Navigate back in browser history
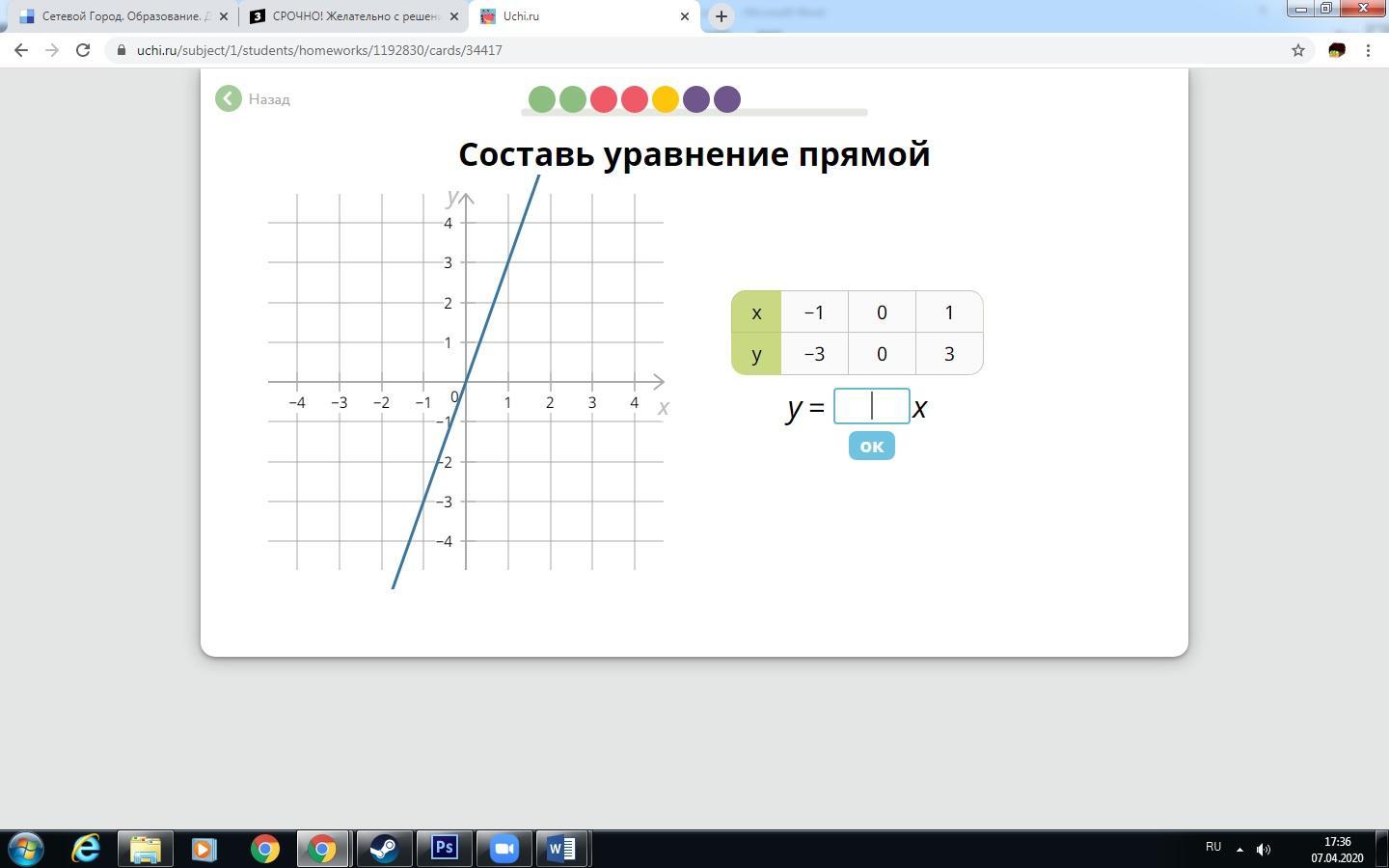 coord(21,50)
